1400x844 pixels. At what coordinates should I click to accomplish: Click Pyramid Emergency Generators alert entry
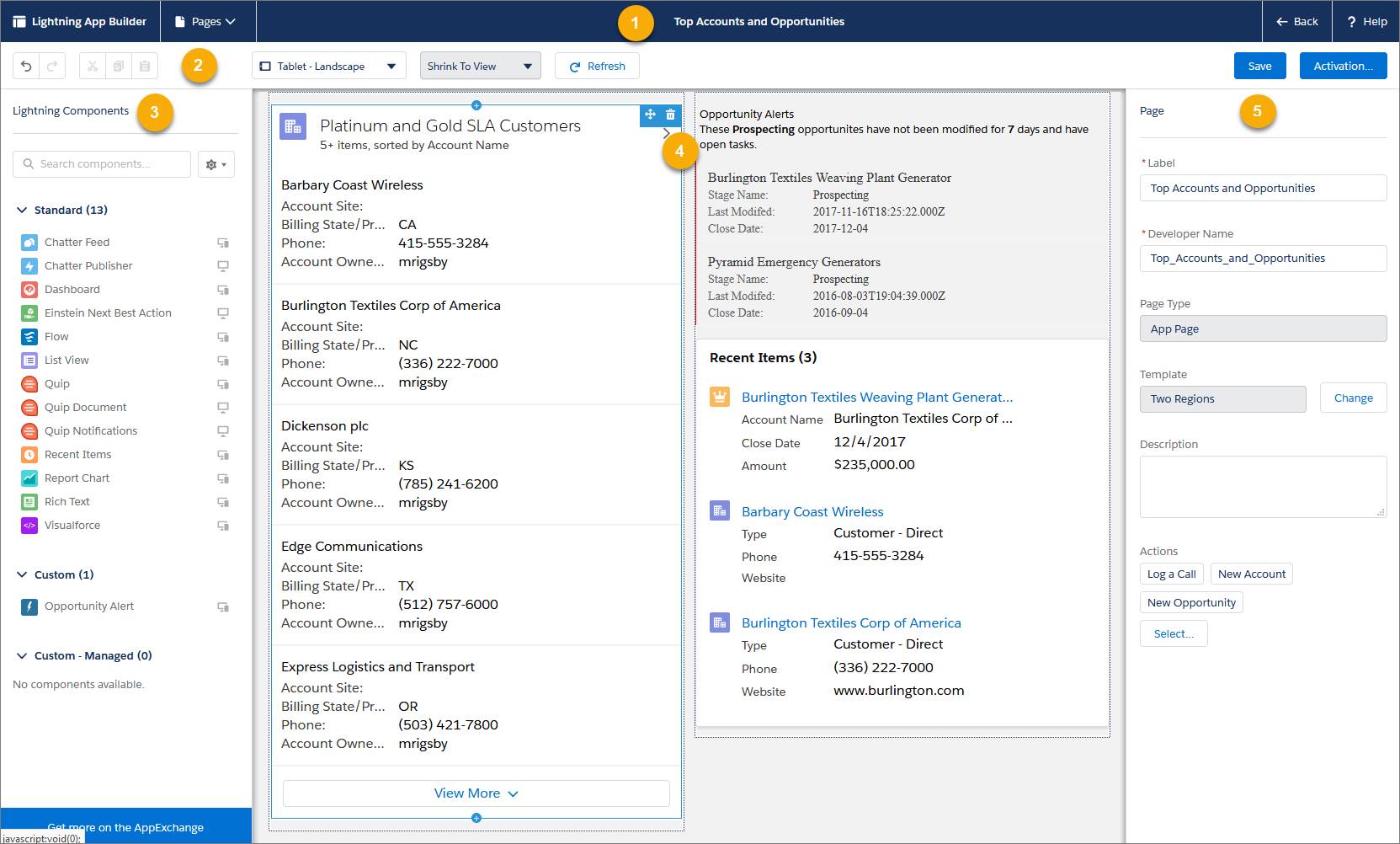pyautogui.click(x=901, y=286)
